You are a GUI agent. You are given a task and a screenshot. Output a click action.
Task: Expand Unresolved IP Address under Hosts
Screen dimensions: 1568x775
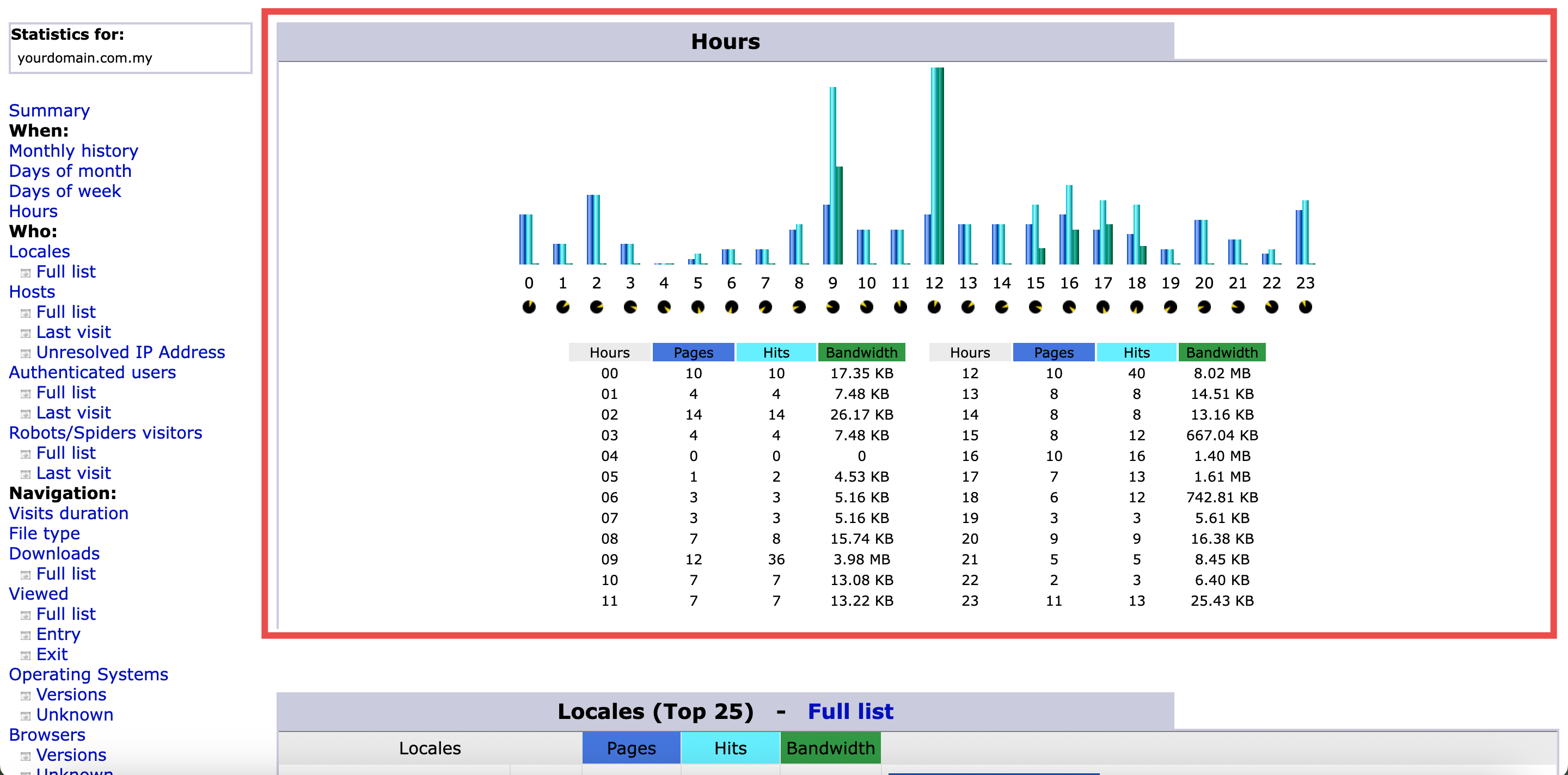pos(130,352)
